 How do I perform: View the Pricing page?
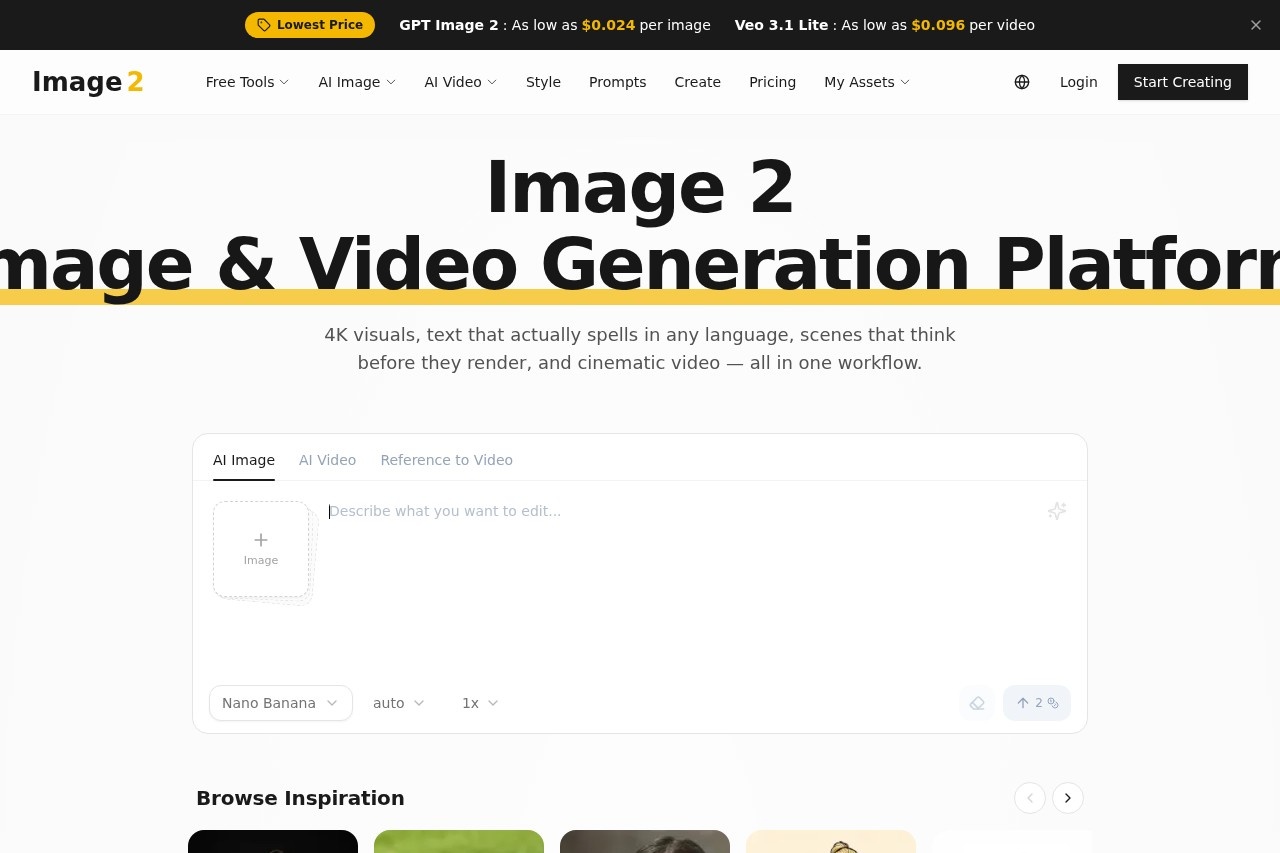pyautogui.click(x=772, y=82)
